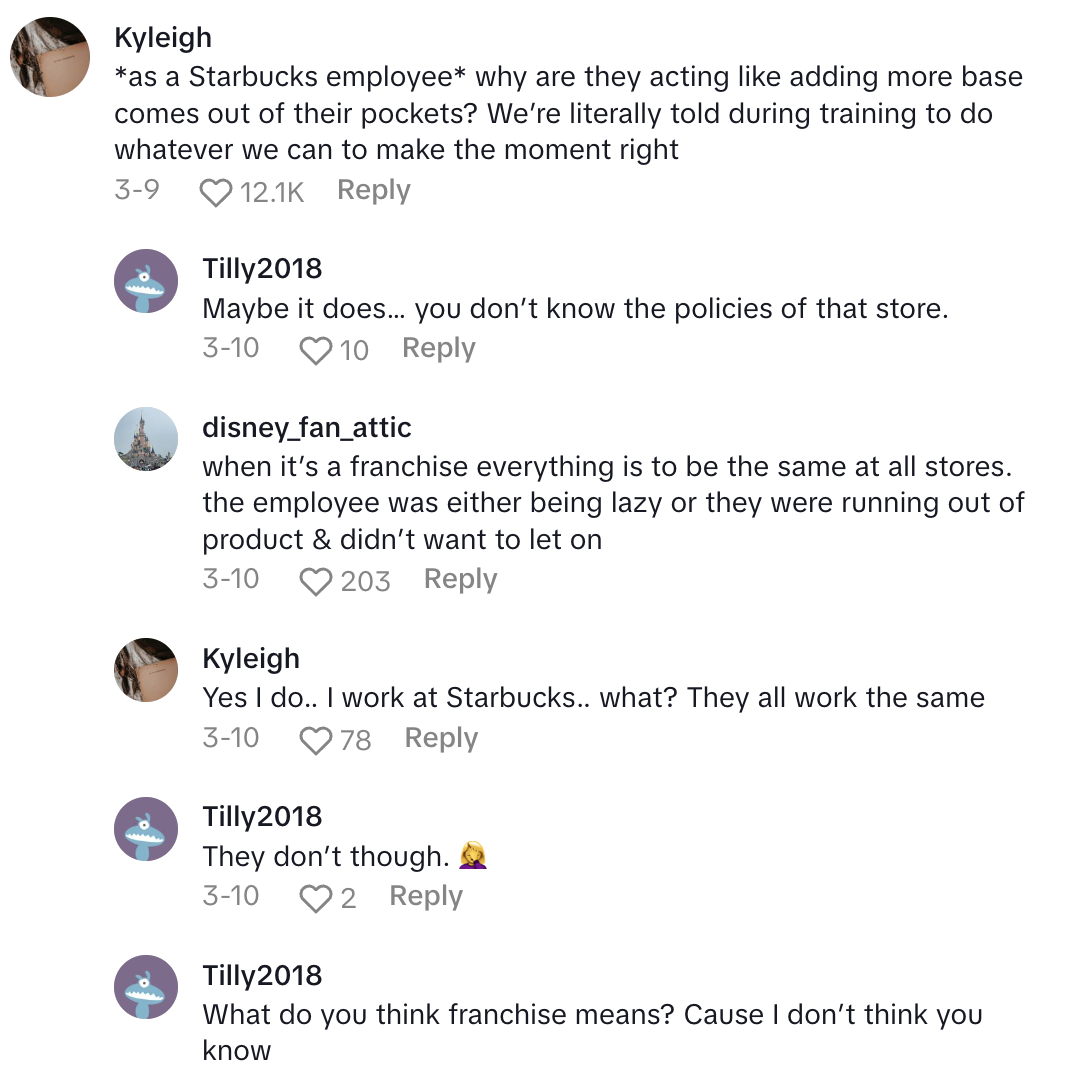Open Tilly2018 username on franchise question
1070x1074 pixels.
[x=262, y=976]
